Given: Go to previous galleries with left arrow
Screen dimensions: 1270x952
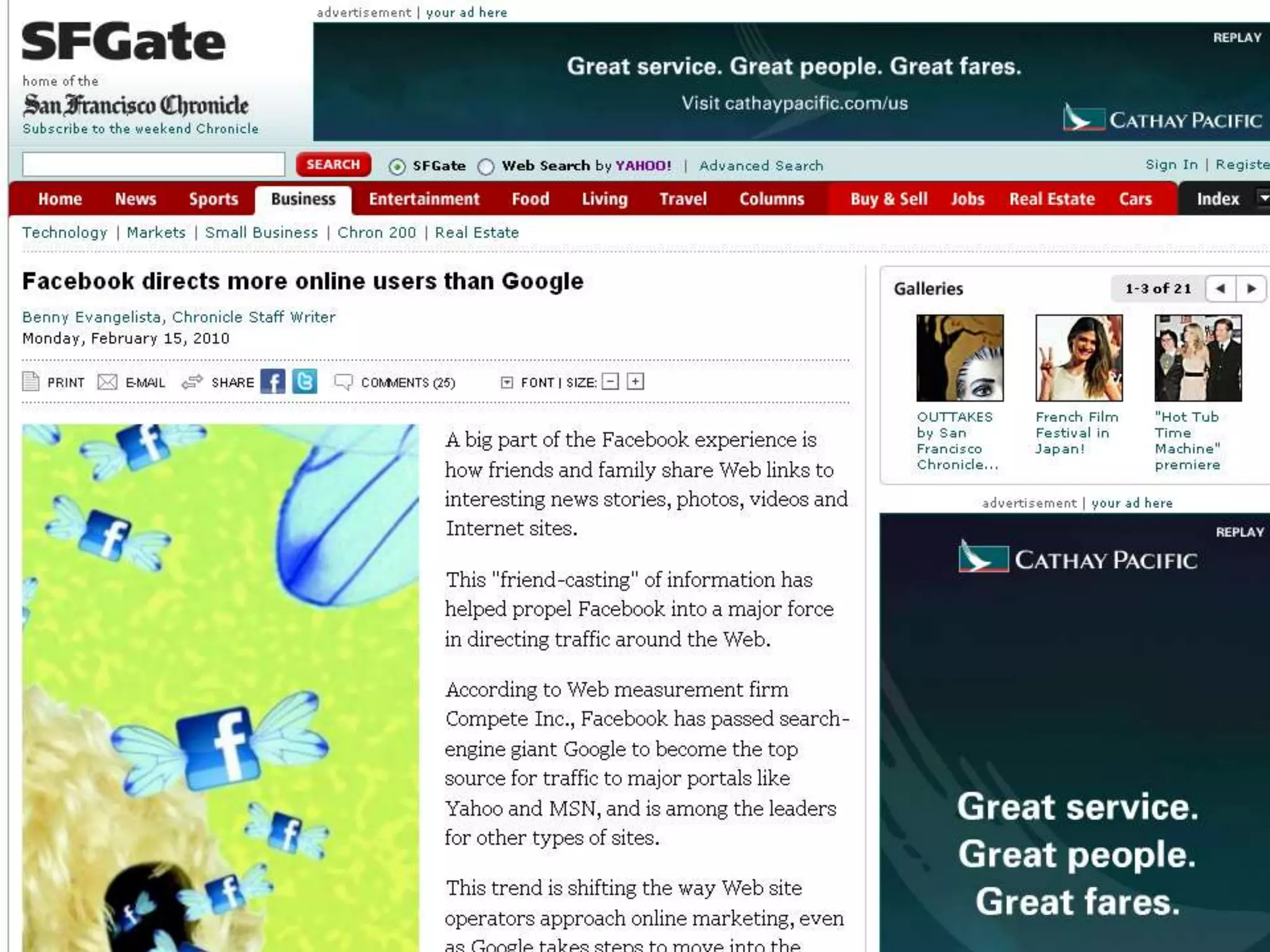Looking at the screenshot, I should coord(1220,289).
